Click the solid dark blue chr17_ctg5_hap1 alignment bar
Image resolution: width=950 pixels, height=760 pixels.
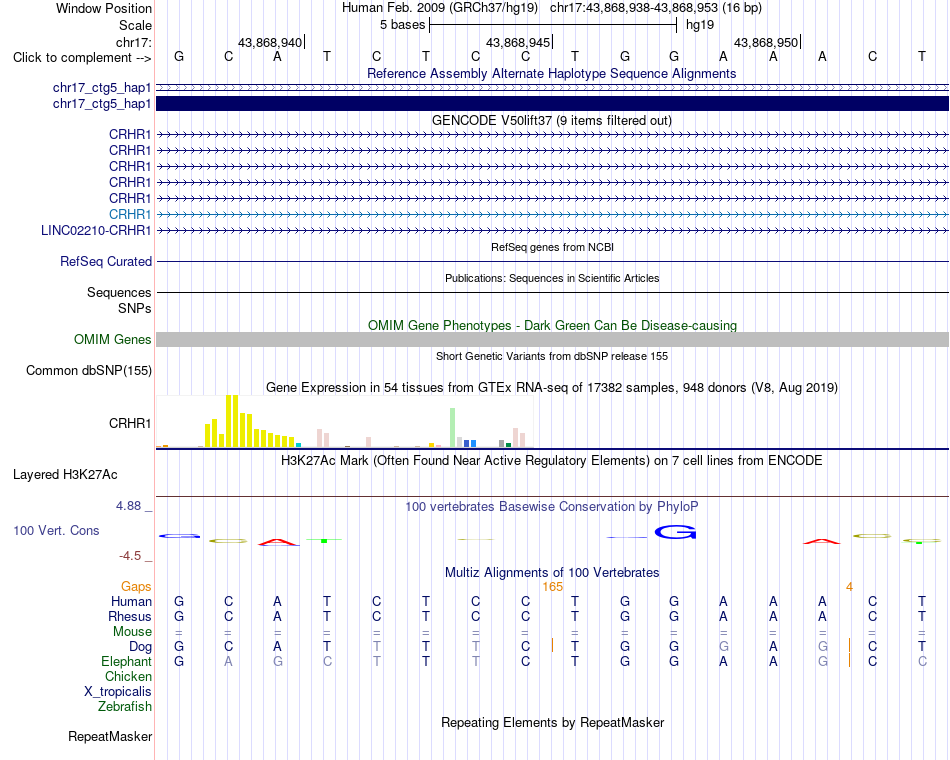[x=552, y=104]
